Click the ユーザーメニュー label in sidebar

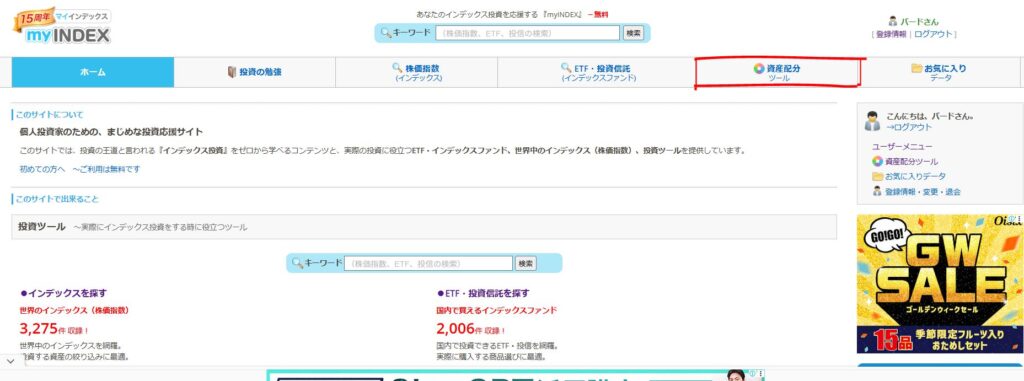[902, 147]
